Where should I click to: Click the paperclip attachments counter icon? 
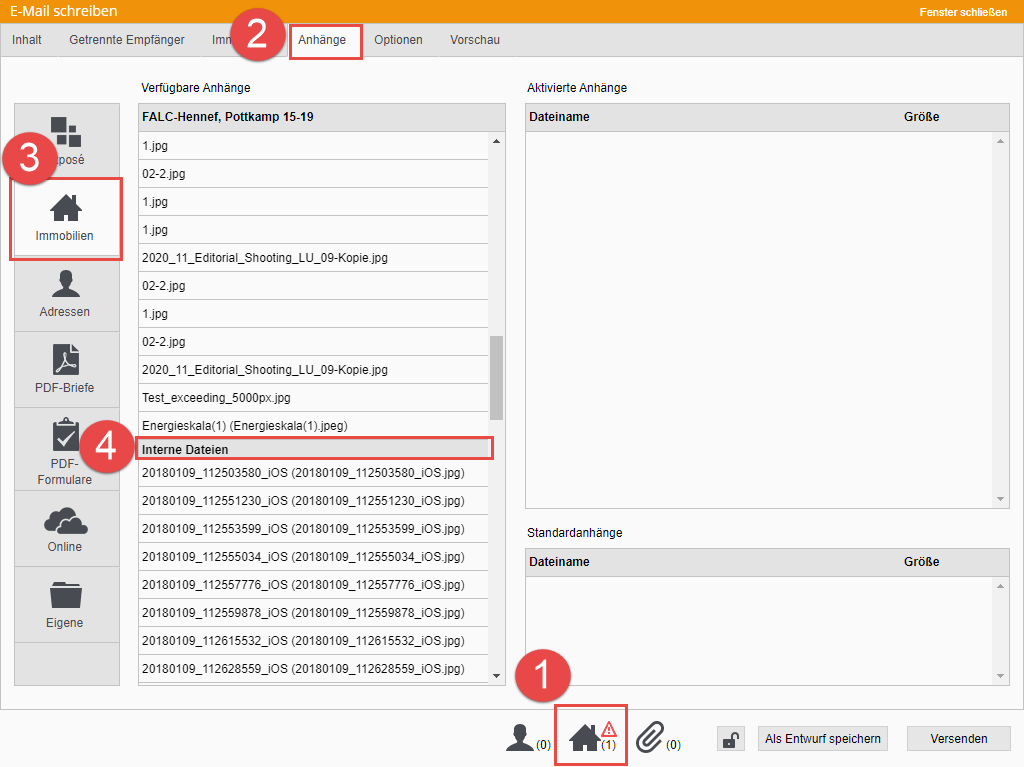pos(651,738)
